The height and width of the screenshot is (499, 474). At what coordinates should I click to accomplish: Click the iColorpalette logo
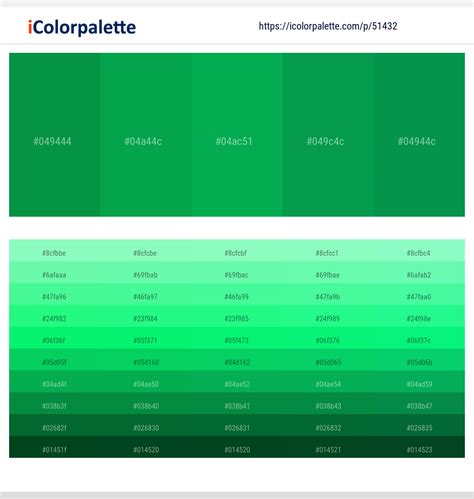(82, 27)
